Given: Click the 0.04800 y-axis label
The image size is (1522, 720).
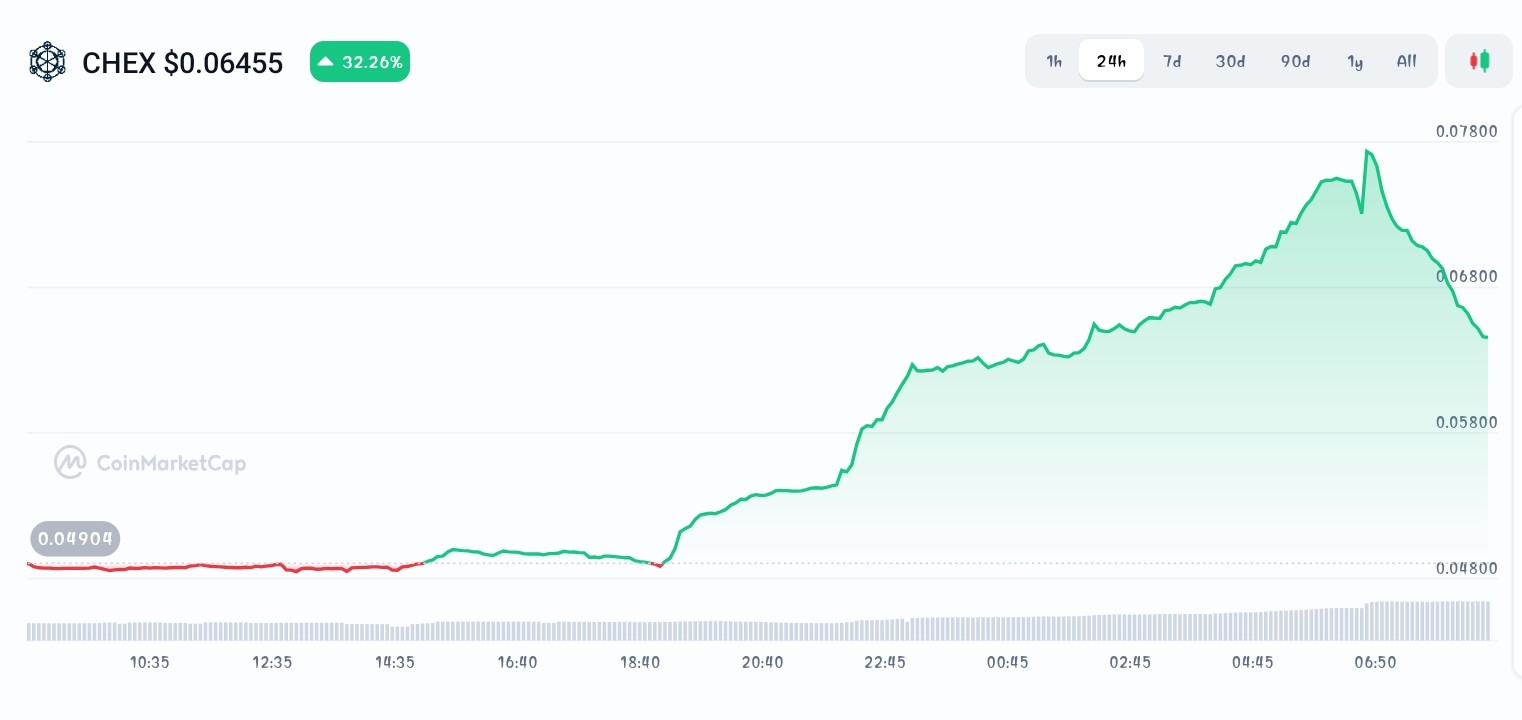Looking at the screenshot, I should pyautogui.click(x=1466, y=568).
